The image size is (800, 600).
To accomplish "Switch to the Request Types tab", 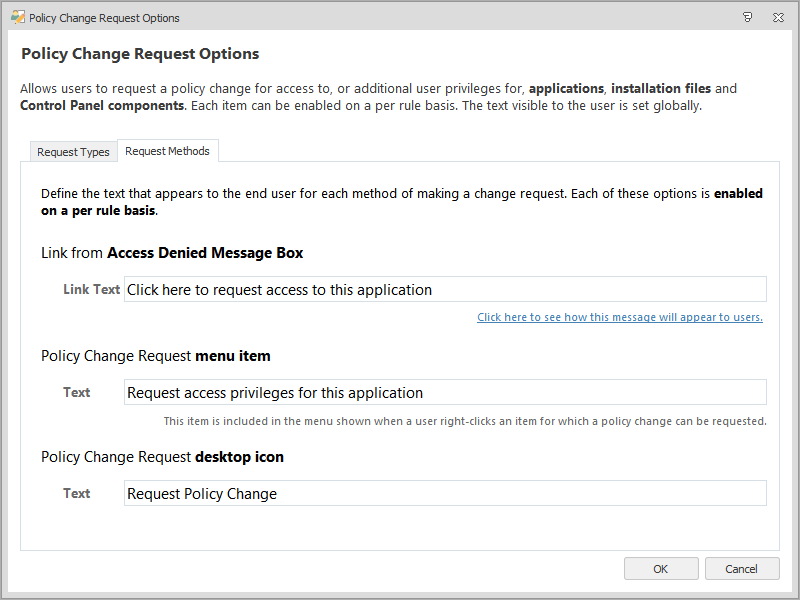I will coord(73,152).
